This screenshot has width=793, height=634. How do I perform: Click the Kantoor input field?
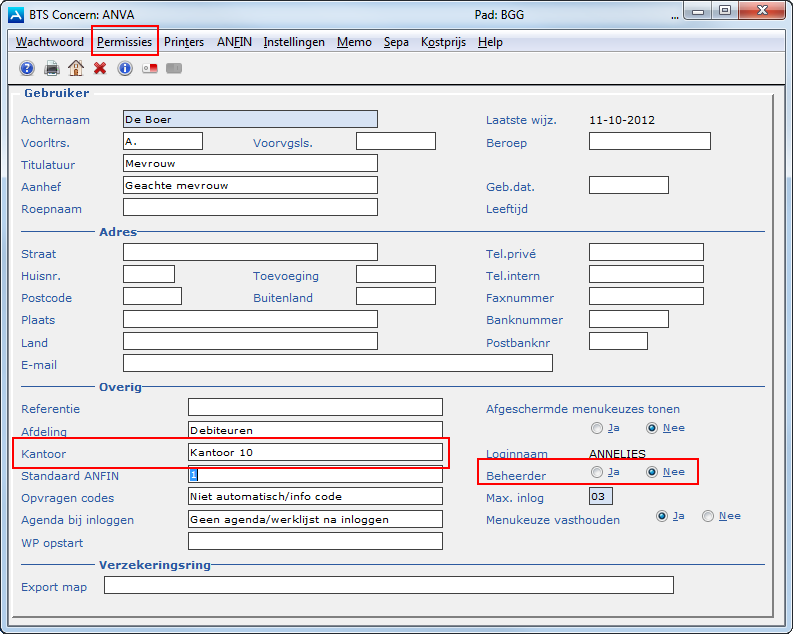click(315, 452)
